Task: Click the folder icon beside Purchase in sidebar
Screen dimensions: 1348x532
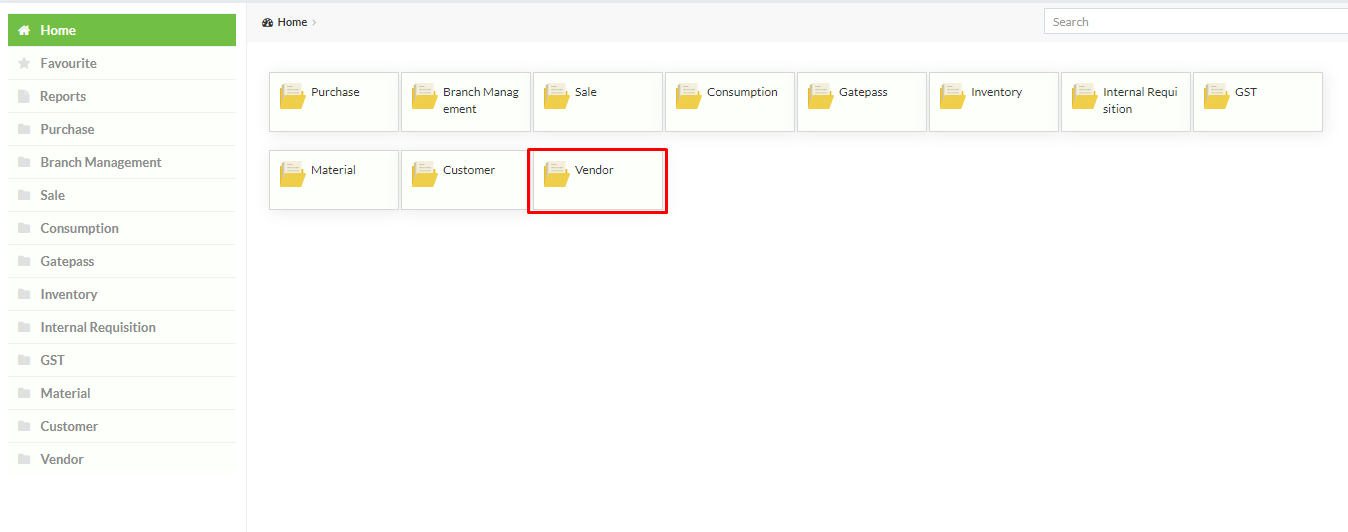Action: pyautogui.click(x=24, y=130)
